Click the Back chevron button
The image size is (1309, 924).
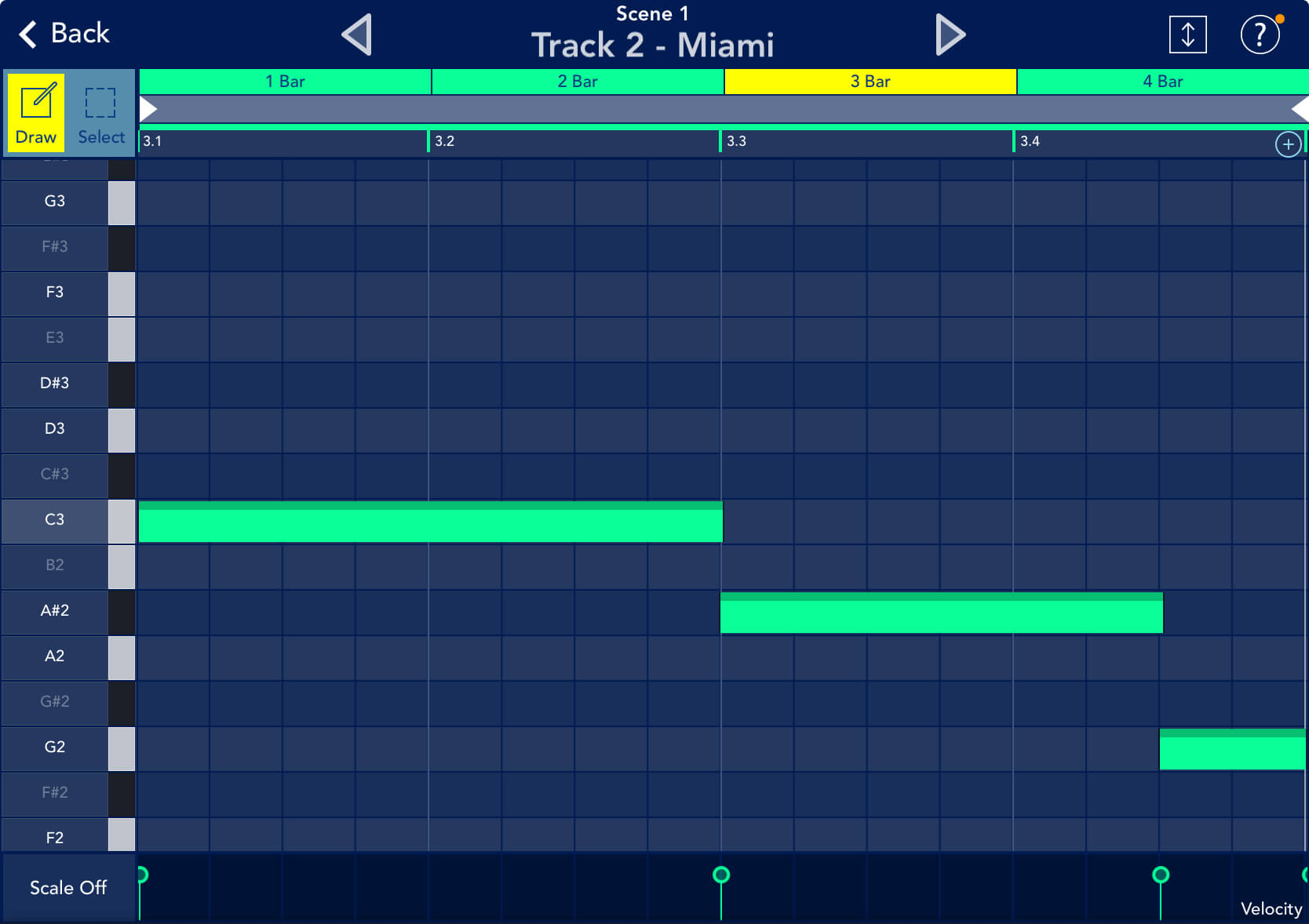pos(64,34)
